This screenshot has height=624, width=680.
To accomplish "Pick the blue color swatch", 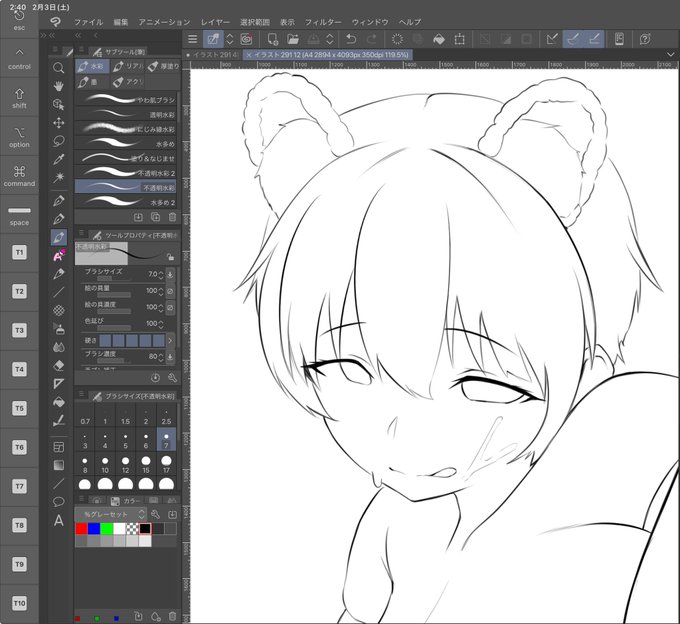I will [94, 529].
